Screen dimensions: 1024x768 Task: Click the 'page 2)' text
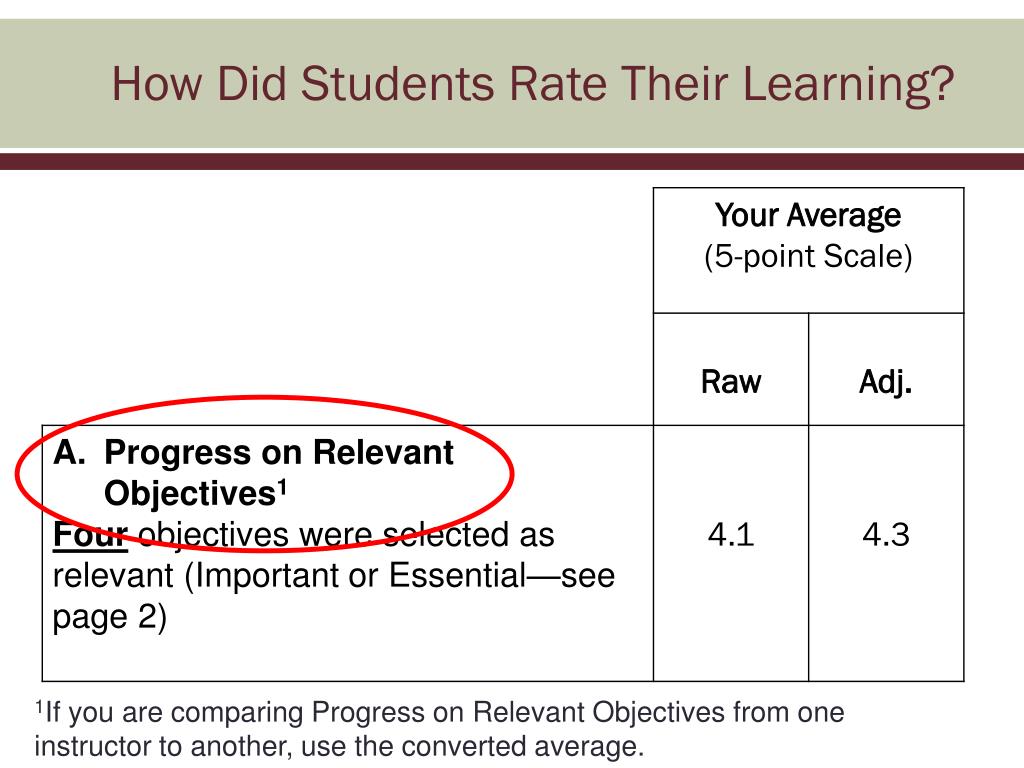(x=110, y=617)
